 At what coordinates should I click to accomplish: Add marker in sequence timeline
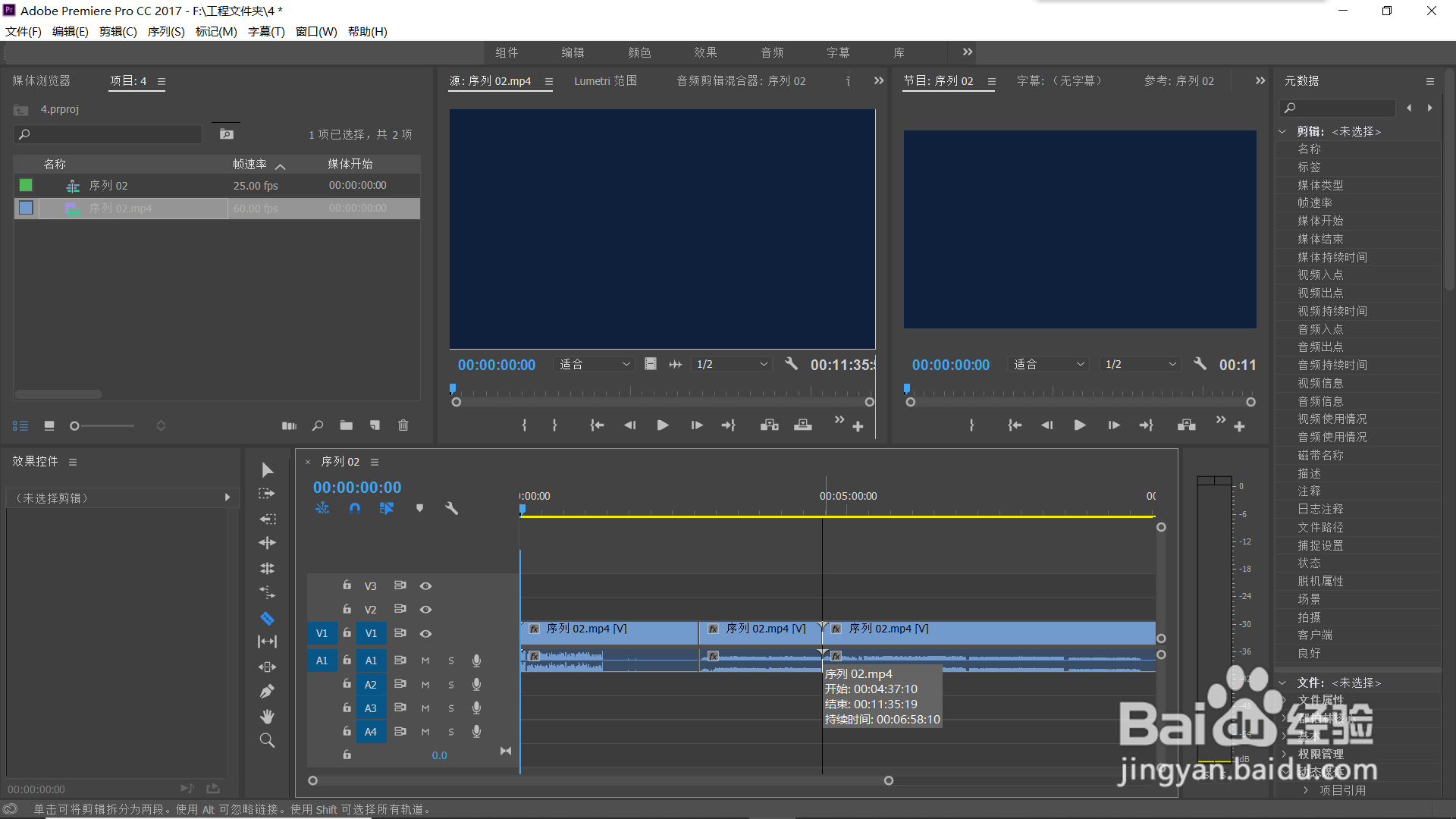click(419, 508)
